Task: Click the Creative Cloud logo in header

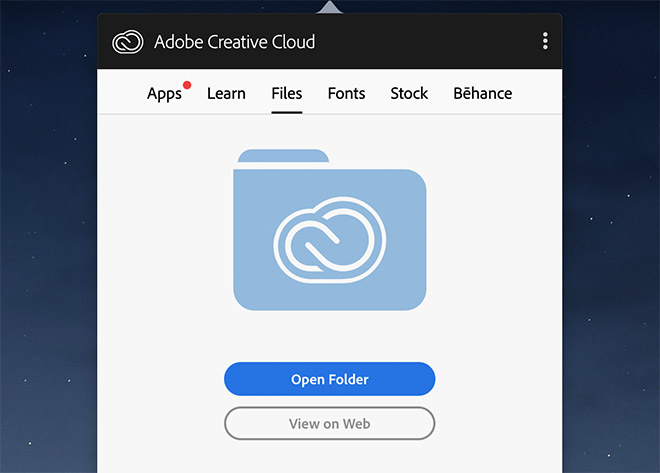Action: (128, 42)
